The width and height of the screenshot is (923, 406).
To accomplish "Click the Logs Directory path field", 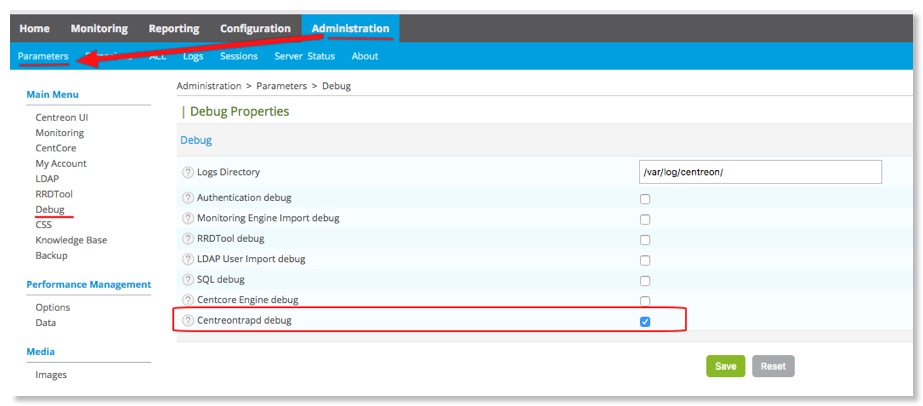I will pyautogui.click(x=760, y=173).
